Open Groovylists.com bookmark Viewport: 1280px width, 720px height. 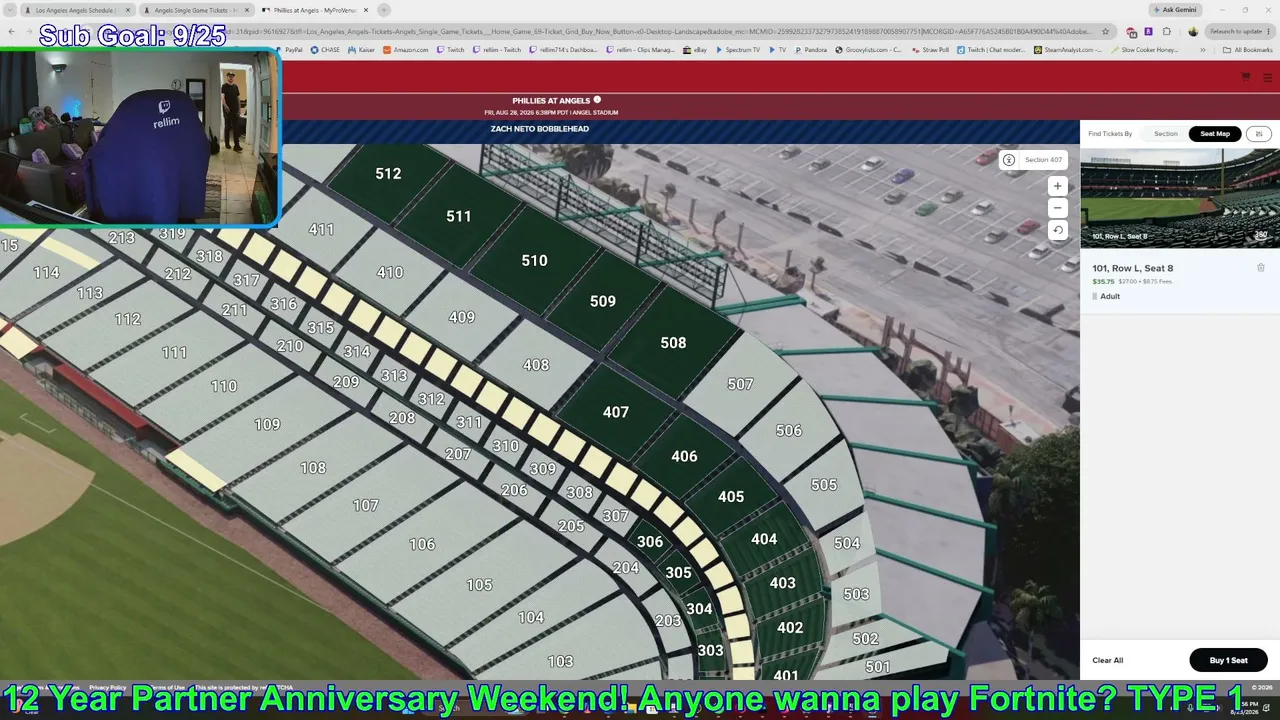coord(869,49)
